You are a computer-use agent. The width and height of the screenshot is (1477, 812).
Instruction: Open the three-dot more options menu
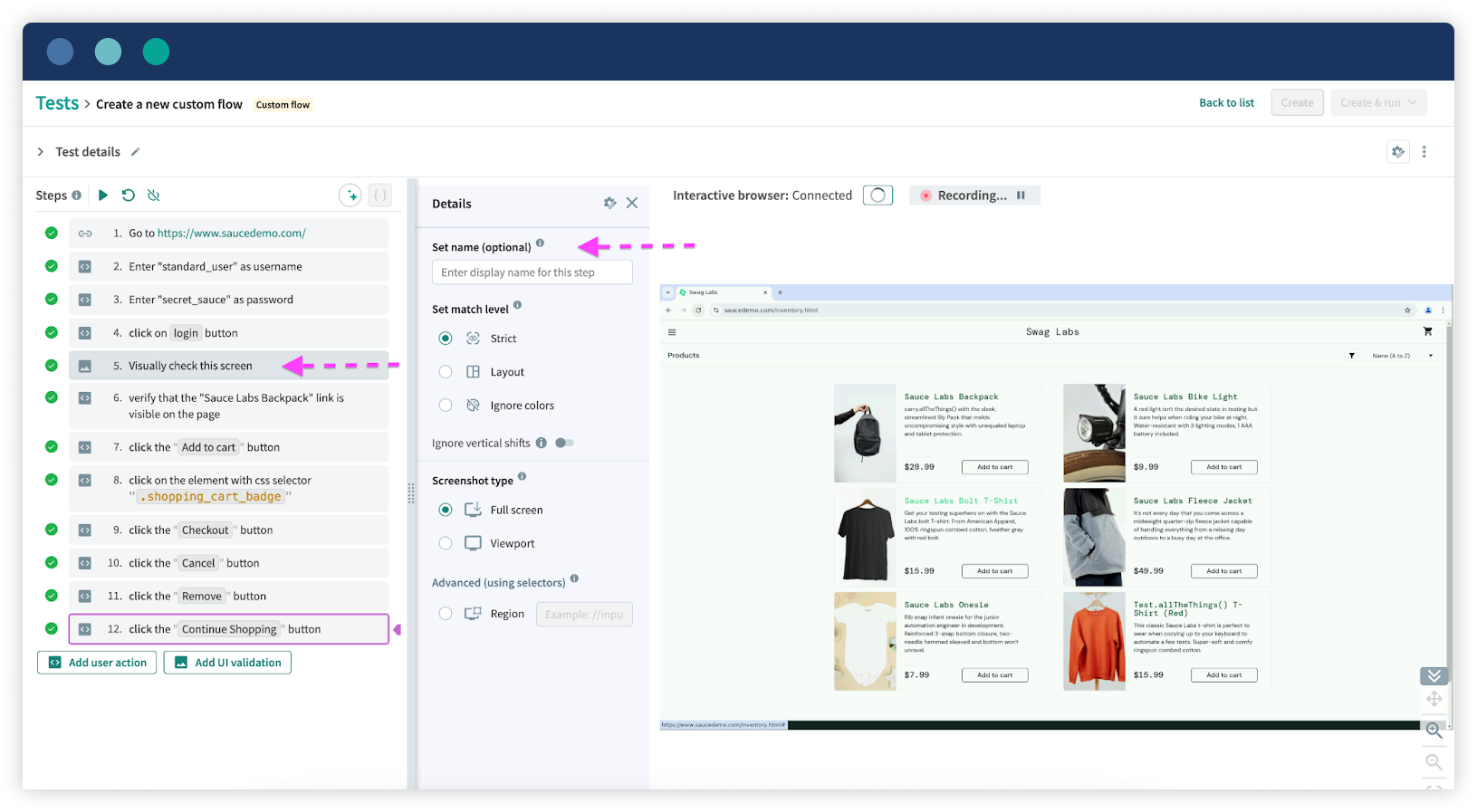1424,152
